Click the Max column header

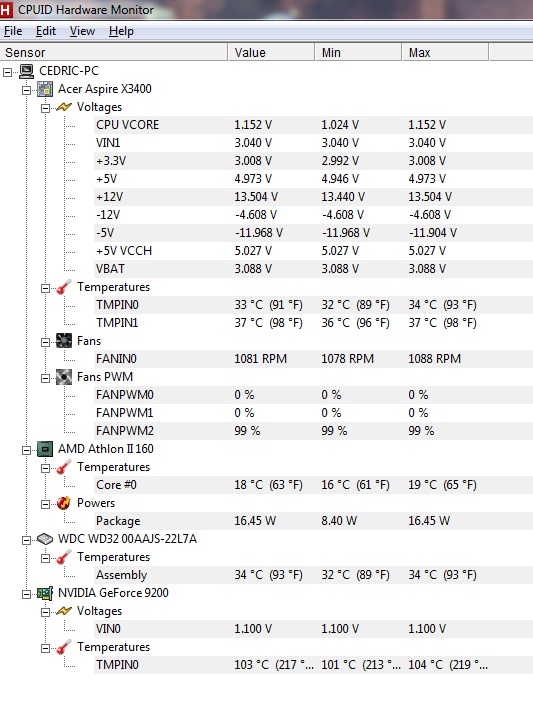click(x=445, y=52)
